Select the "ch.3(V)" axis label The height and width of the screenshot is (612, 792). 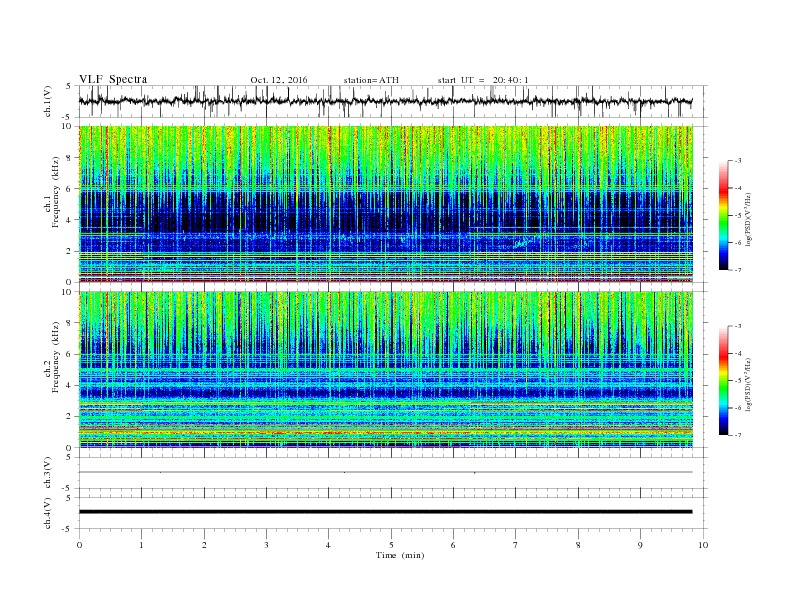click(x=48, y=473)
